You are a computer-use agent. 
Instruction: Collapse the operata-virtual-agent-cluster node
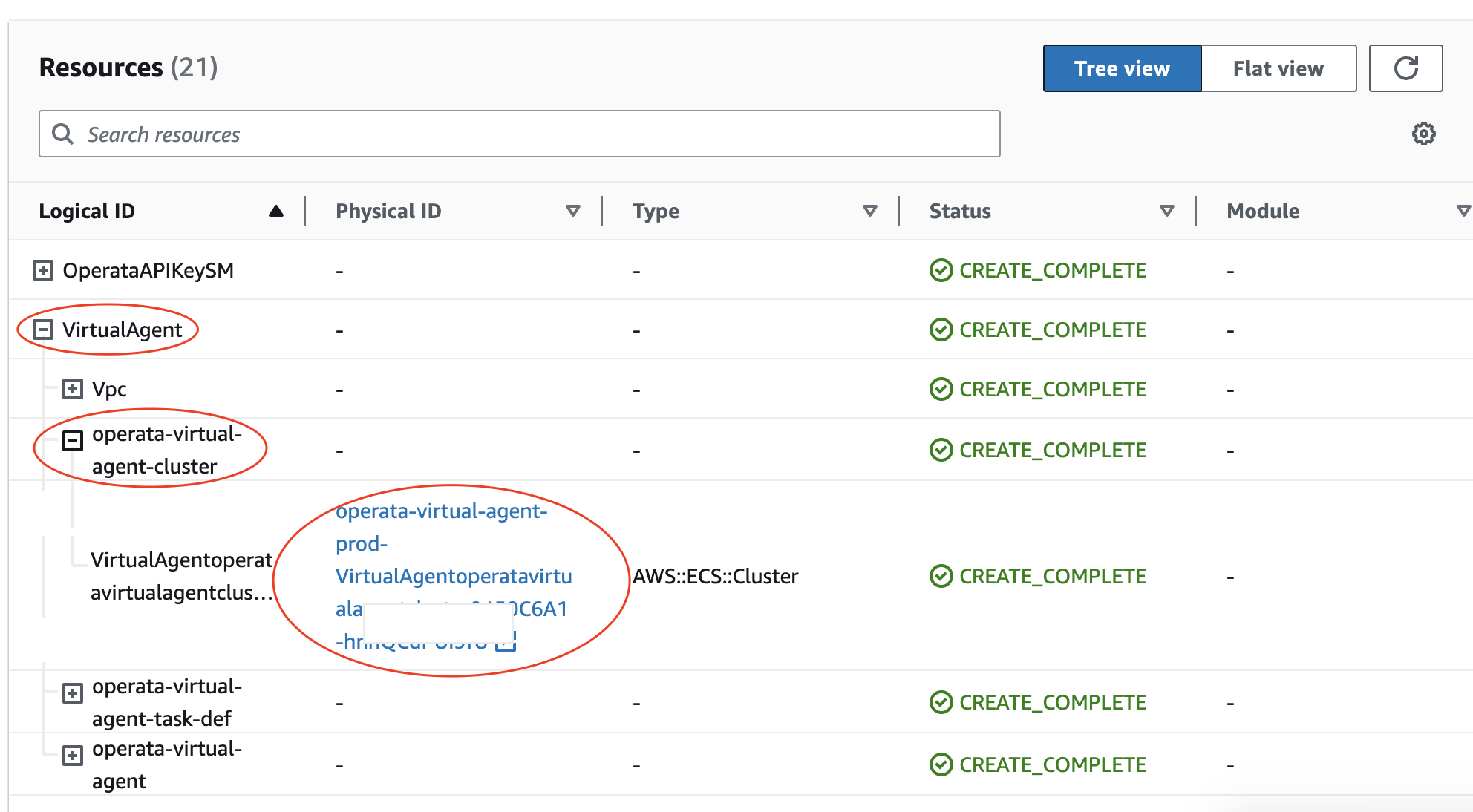[73, 441]
